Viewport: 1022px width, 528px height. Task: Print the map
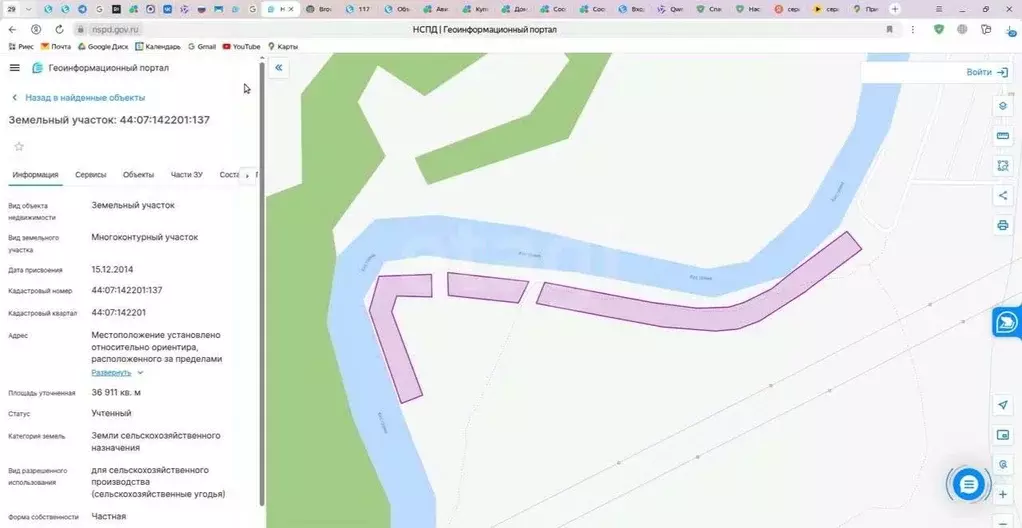click(x=1002, y=226)
